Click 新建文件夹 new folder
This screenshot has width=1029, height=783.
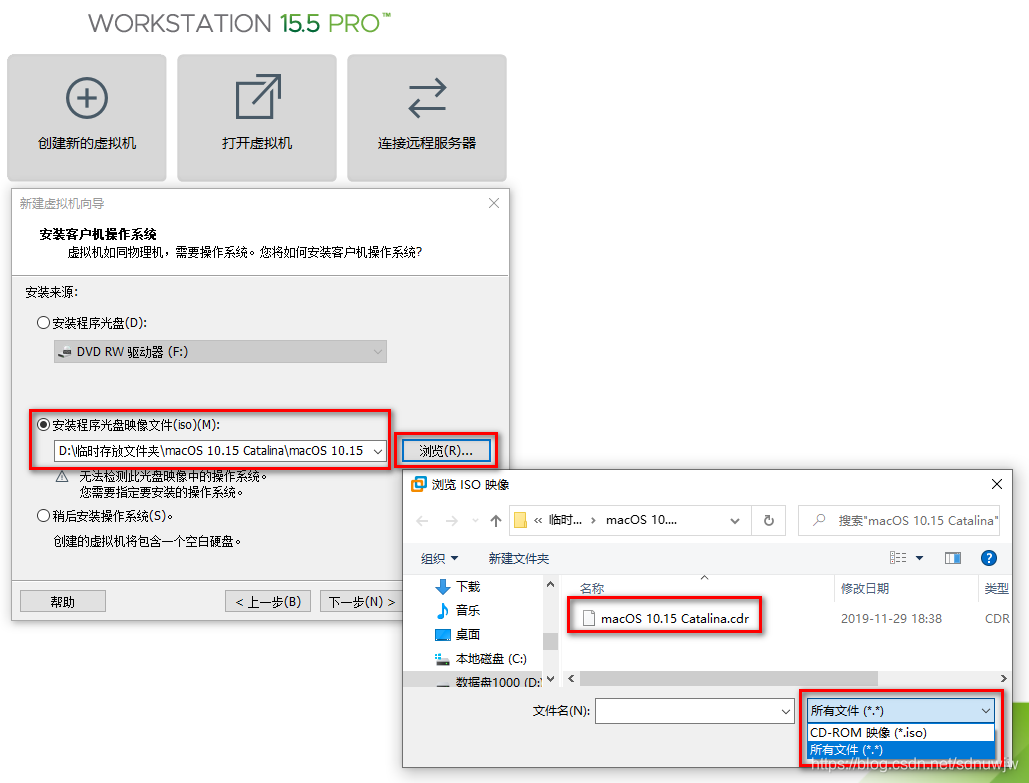518,559
